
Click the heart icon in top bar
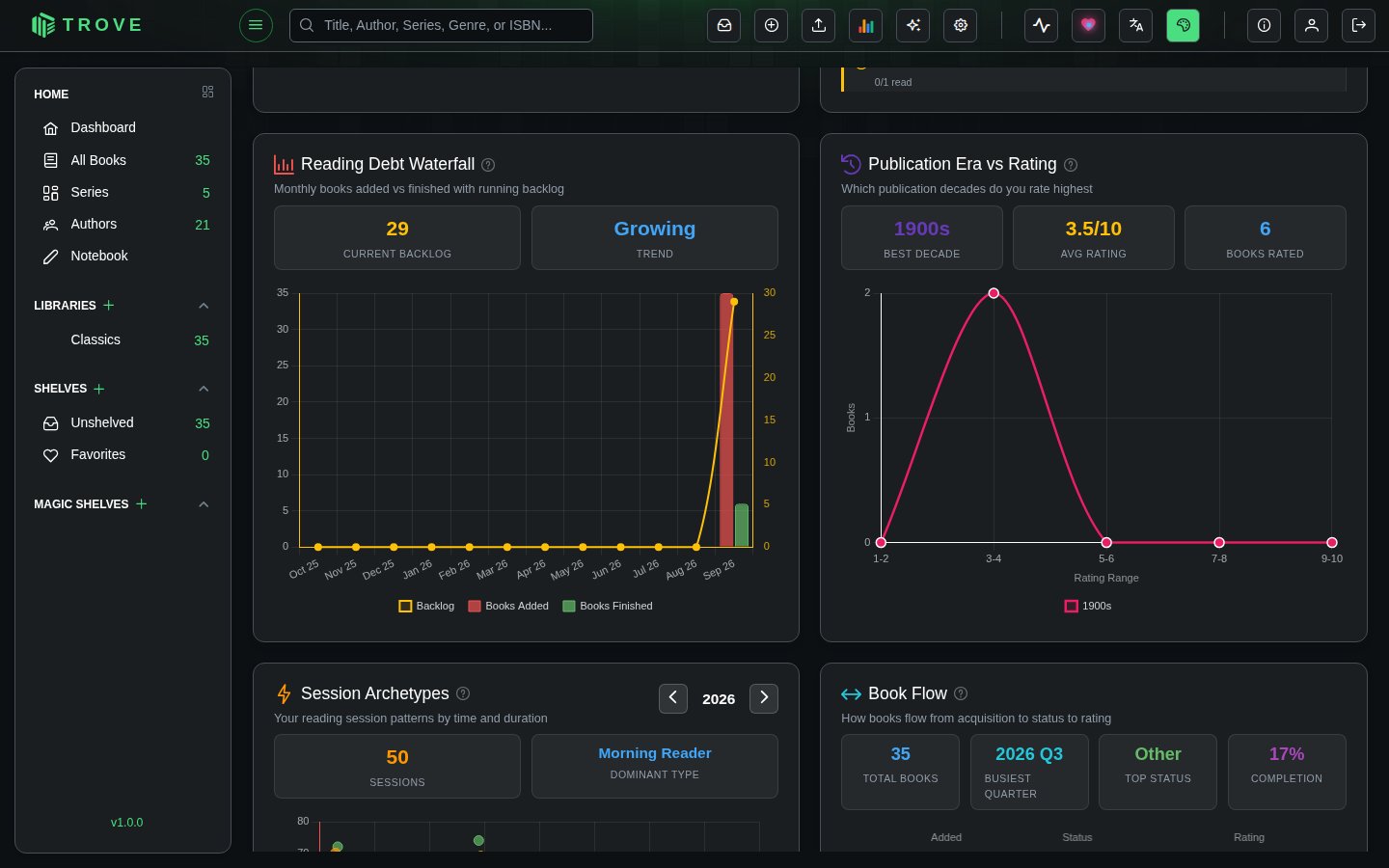pyautogui.click(x=1089, y=25)
